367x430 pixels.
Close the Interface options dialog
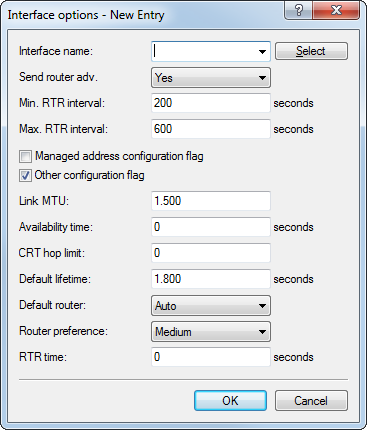(x=336, y=10)
